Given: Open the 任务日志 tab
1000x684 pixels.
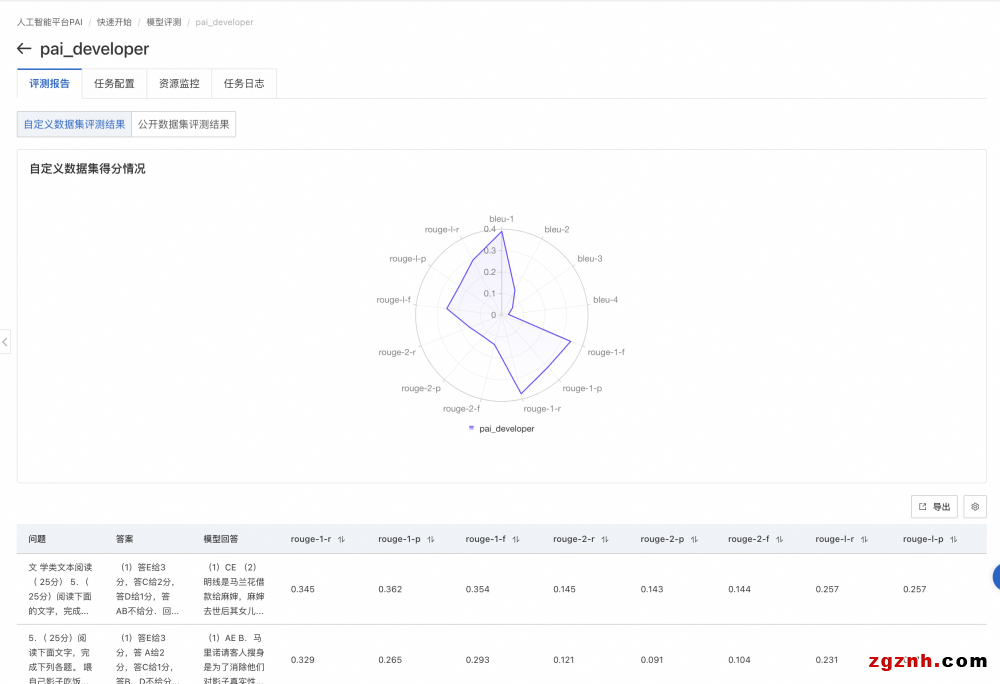Looking at the screenshot, I should (x=244, y=84).
